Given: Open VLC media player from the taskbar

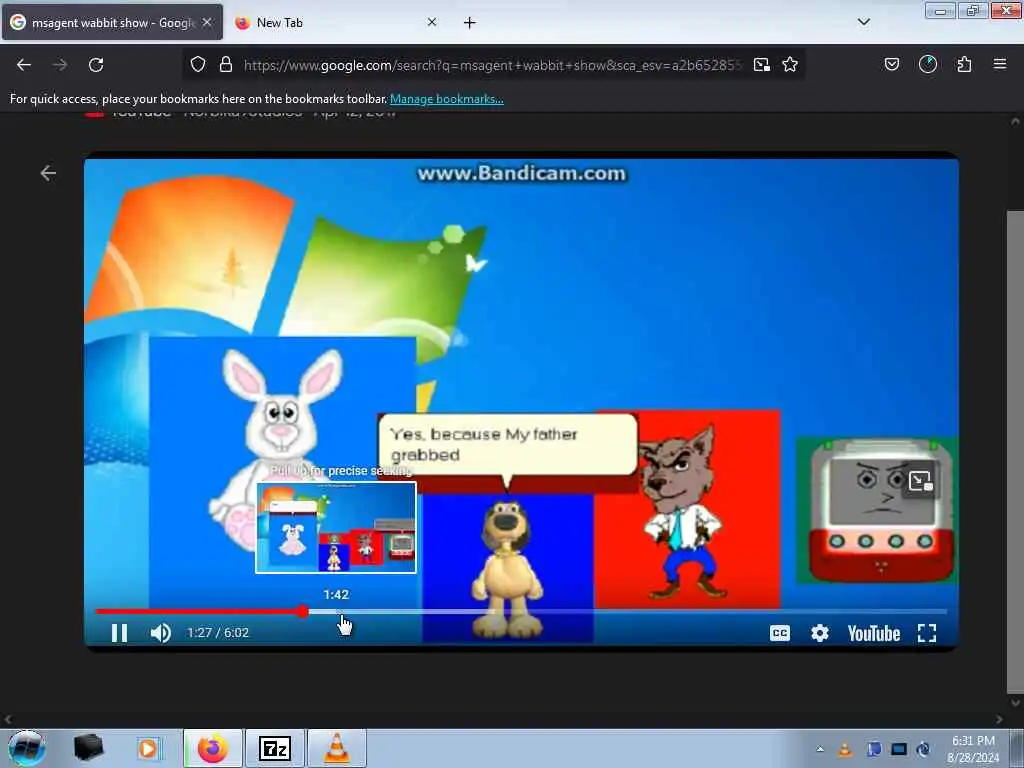Looking at the screenshot, I should coord(336,748).
